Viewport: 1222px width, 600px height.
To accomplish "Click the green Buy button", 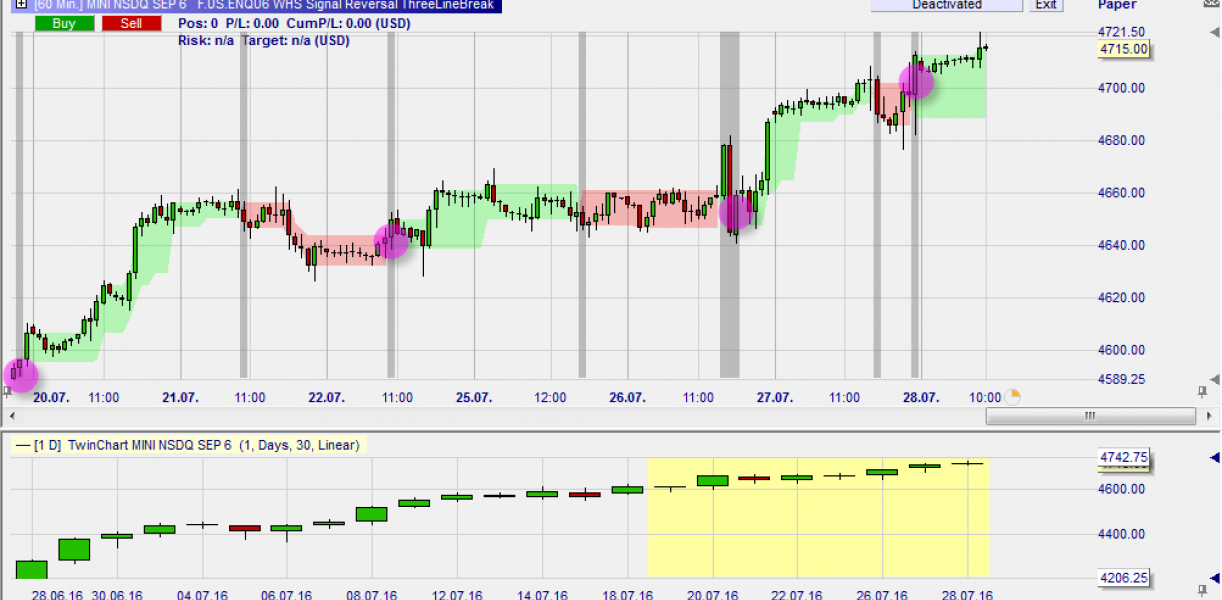I will pyautogui.click(x=65, y=23).
